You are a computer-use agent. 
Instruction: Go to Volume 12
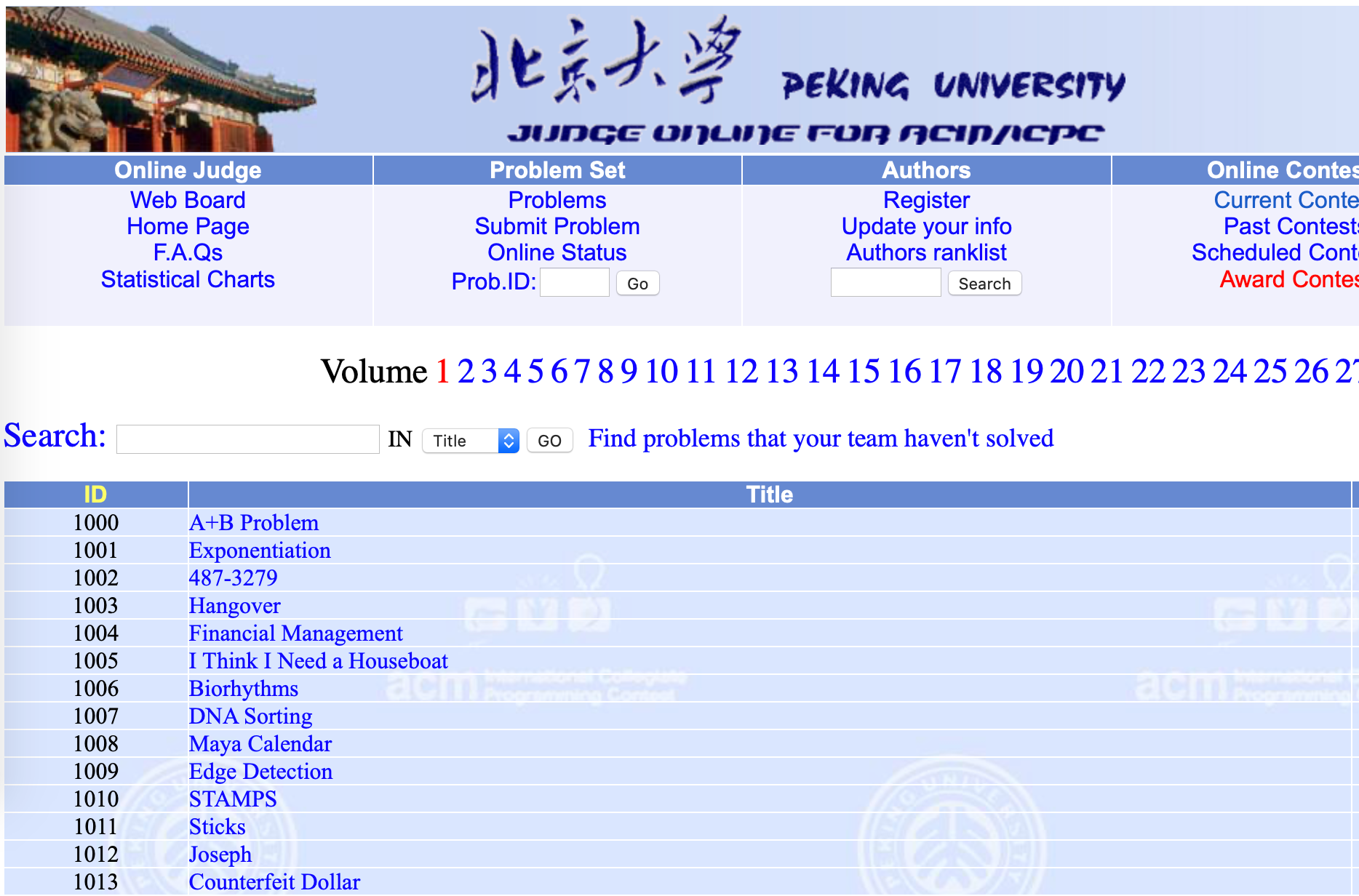pyautogui.click(x=741, y=372)
